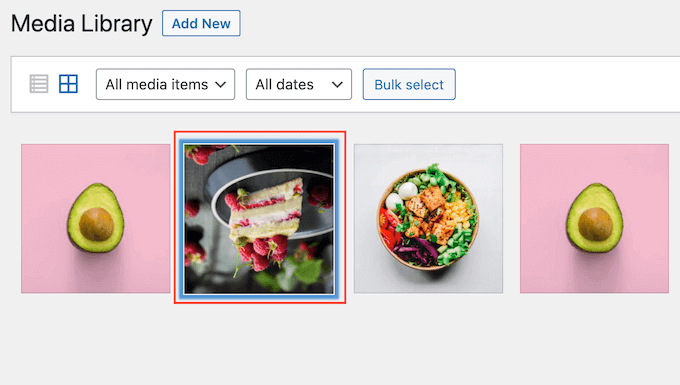The height and width of the screenshot is (385, 680).
Task: Choose the tofu and vegetable bowl photo
Action: [x=428, y=219]
